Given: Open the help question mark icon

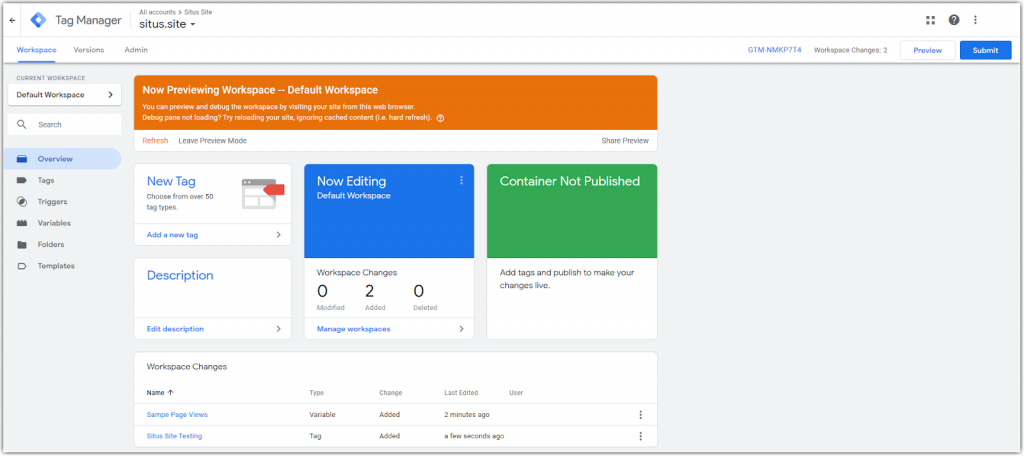Looking at the screenshot, I should point(954,20).
